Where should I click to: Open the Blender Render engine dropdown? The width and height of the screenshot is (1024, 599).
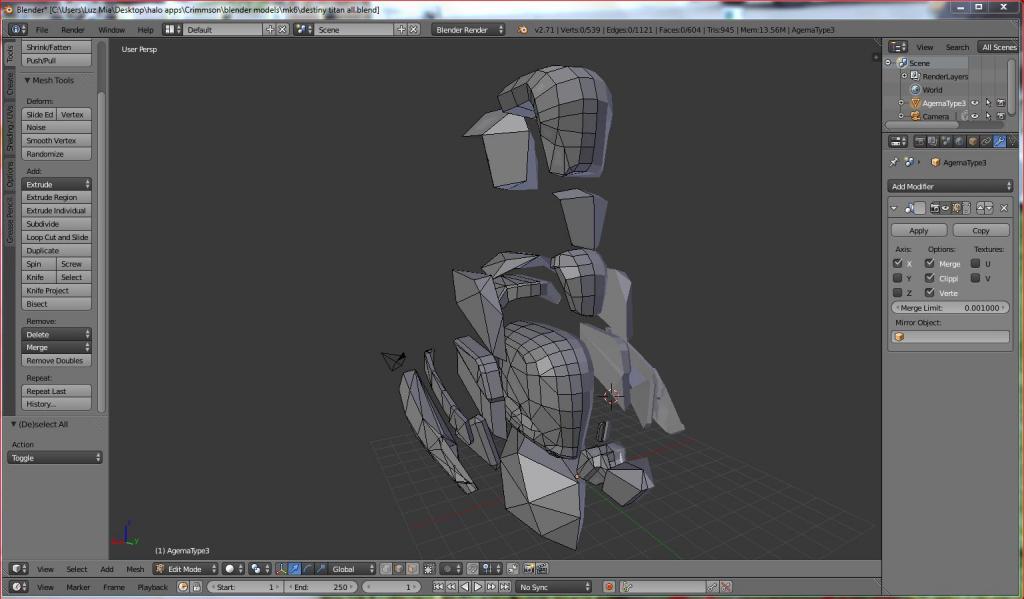click(468, 30)
